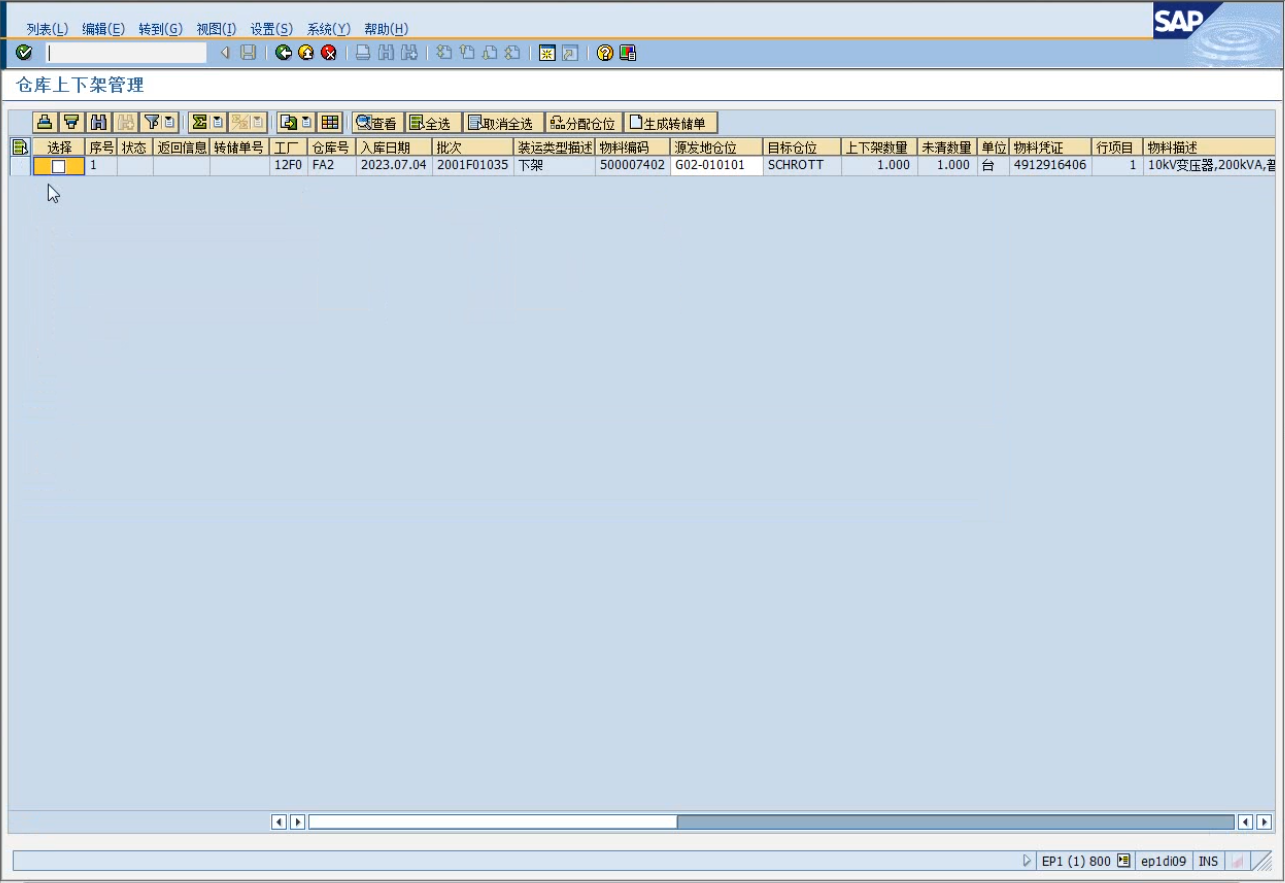Click the Customize Local Layout icon
Screen dimensions: 1285x883
pyautogui.click(x=628, y=53)
